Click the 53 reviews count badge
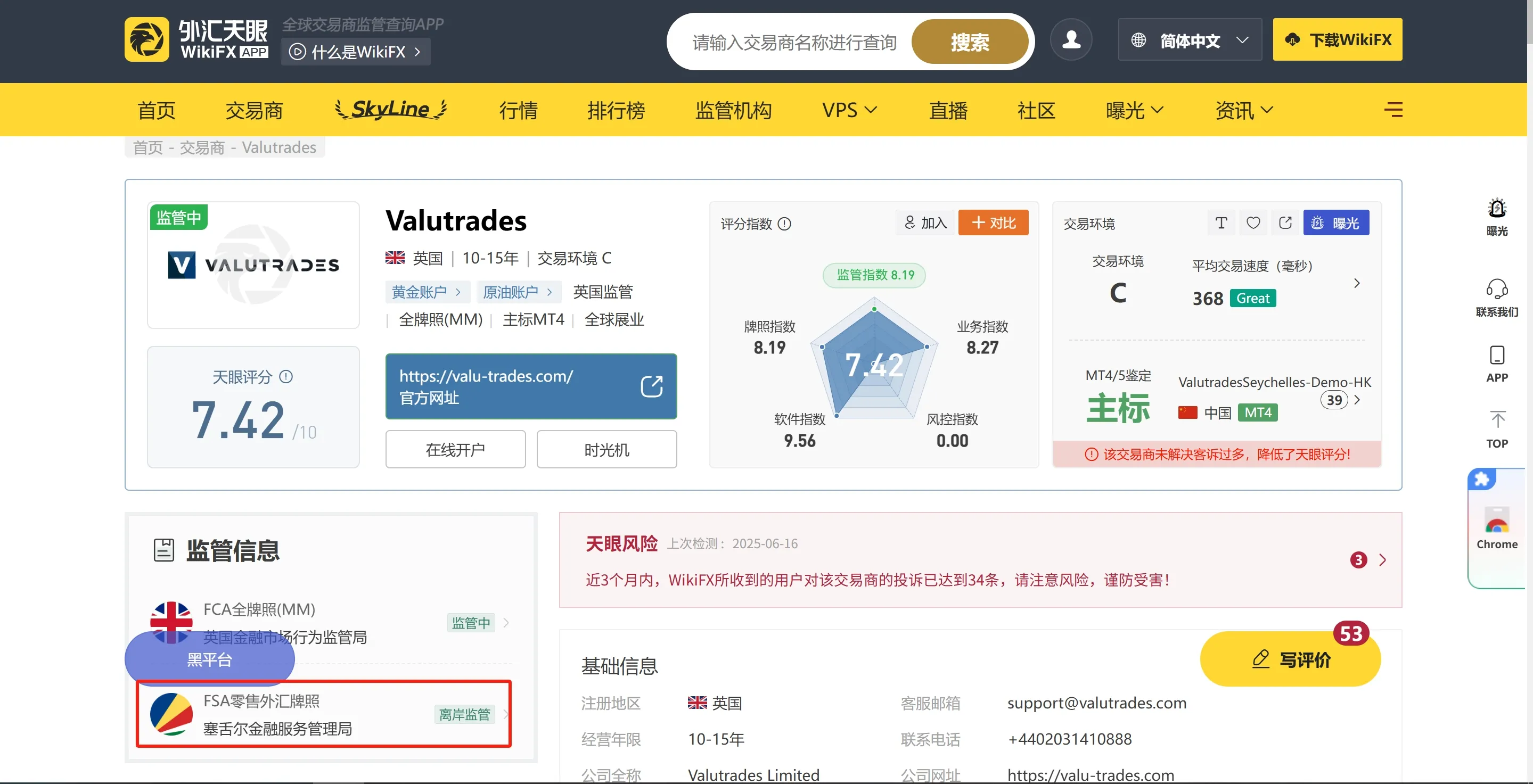1533x784 pixels. pos(1351,633)
